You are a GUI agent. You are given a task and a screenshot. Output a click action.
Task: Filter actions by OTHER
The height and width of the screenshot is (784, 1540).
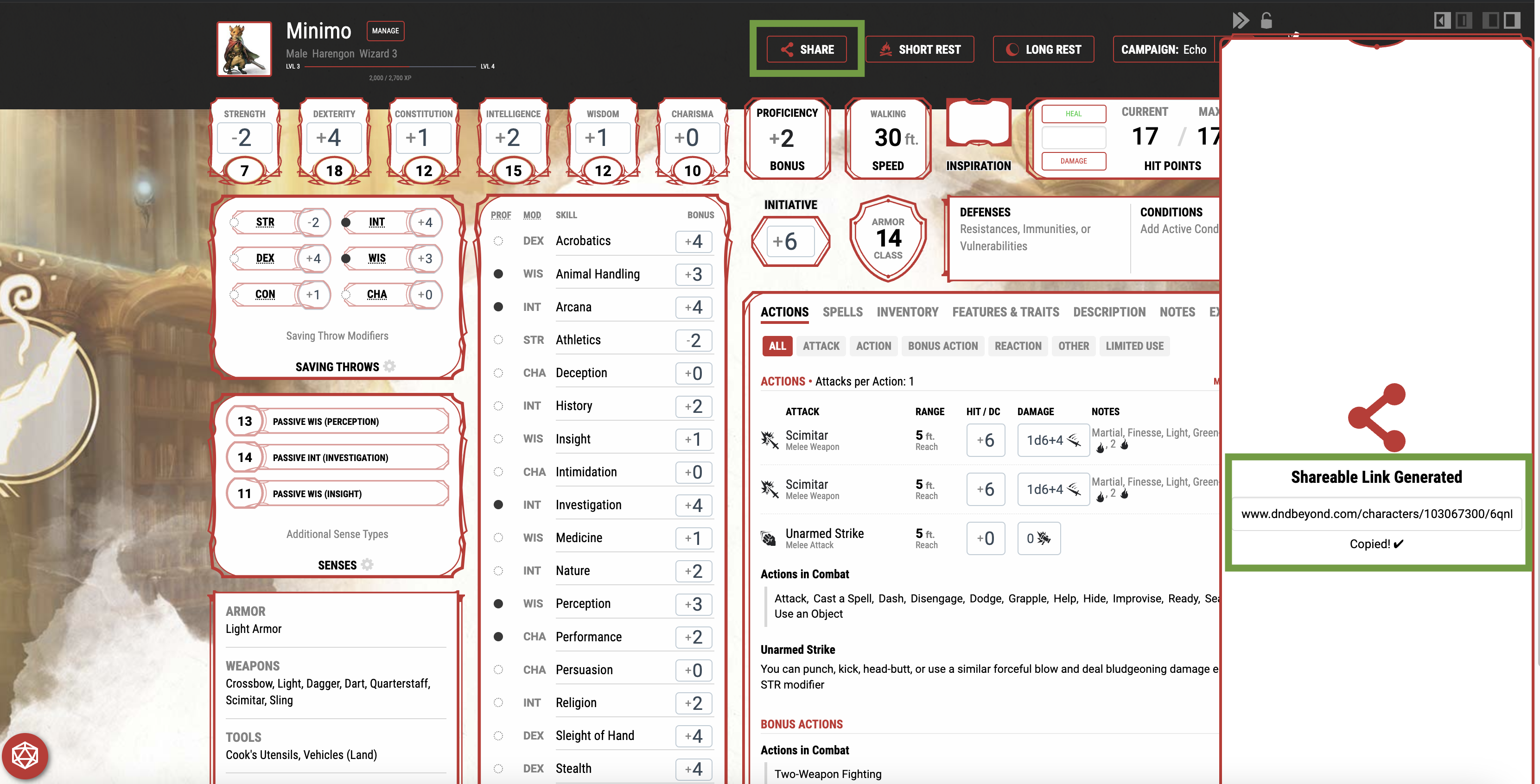click(x=1073, y=346)
